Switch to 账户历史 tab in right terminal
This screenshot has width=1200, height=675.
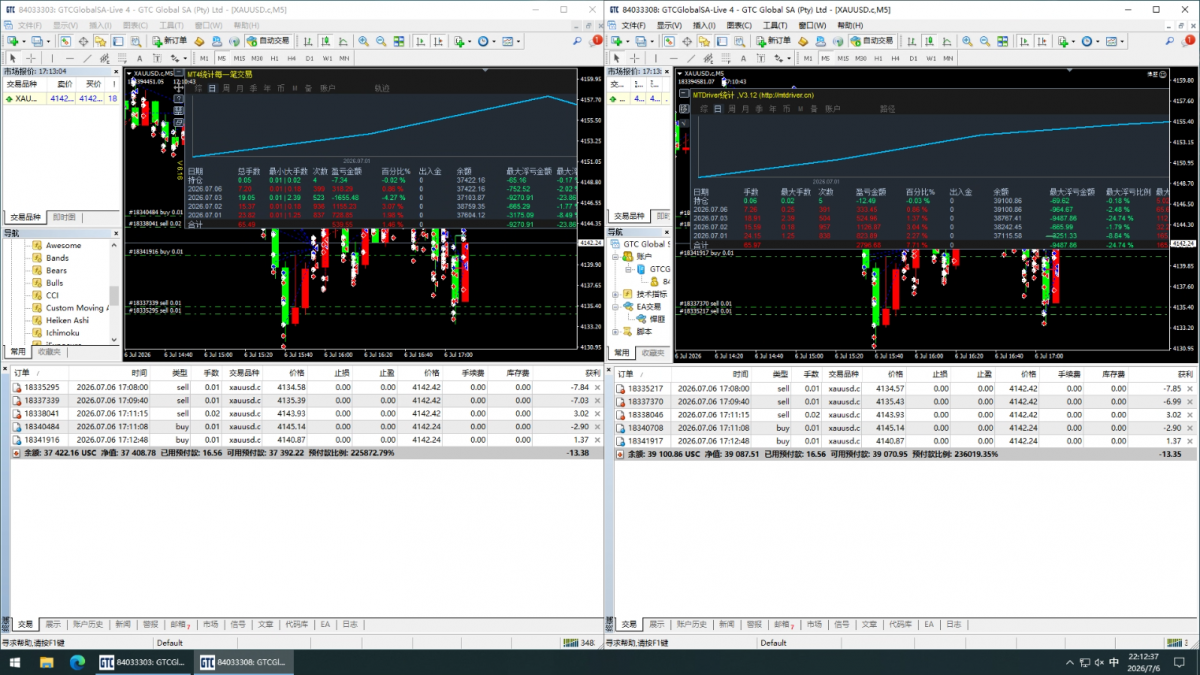coord(694,623)
